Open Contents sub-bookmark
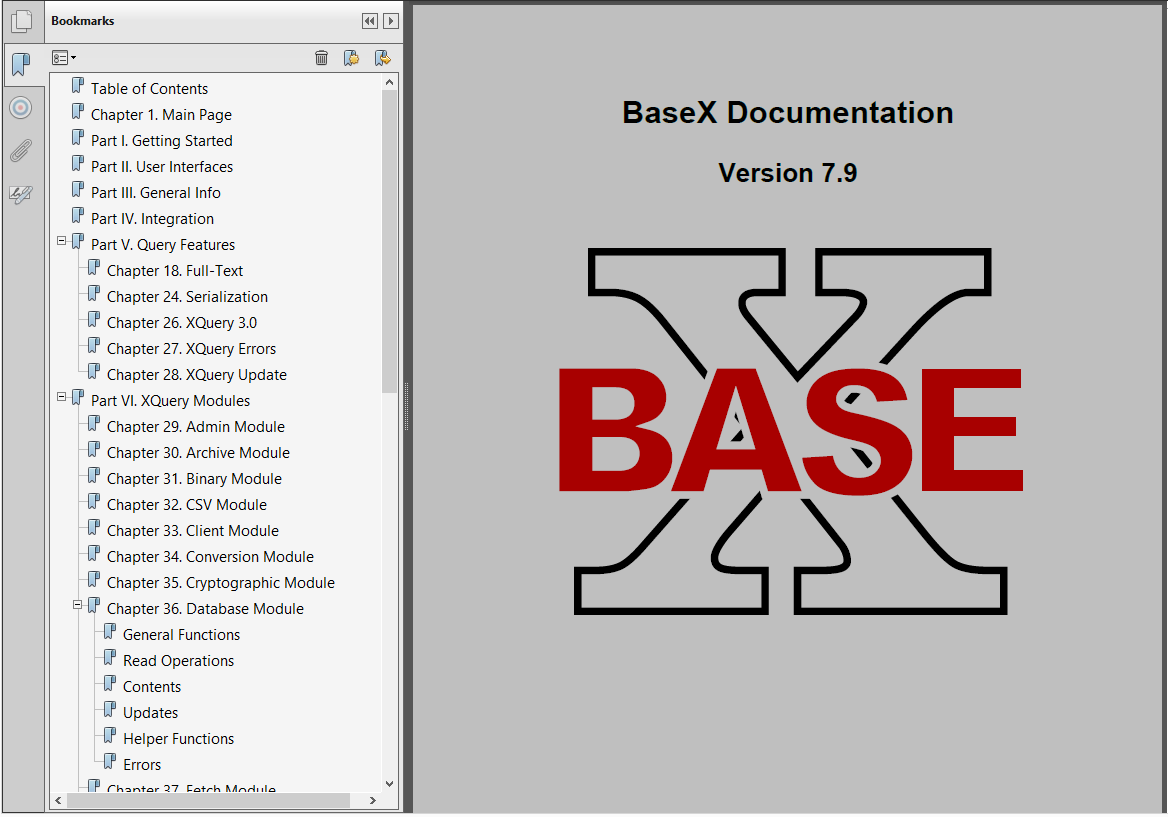The image size is (1168, 817). (152, 687)
